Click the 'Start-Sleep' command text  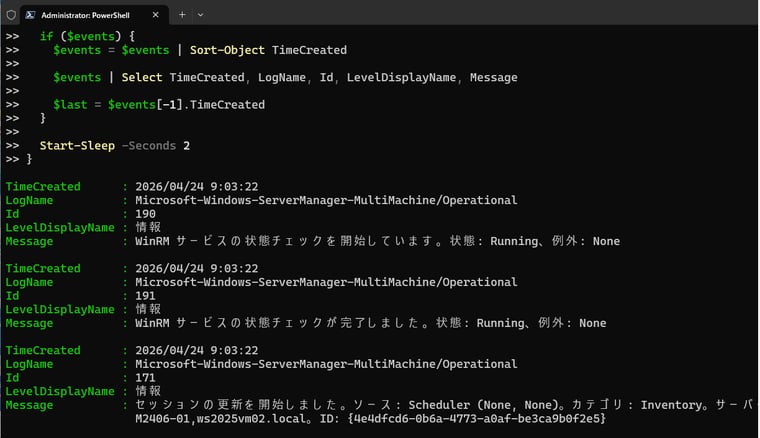click(78, 146)
